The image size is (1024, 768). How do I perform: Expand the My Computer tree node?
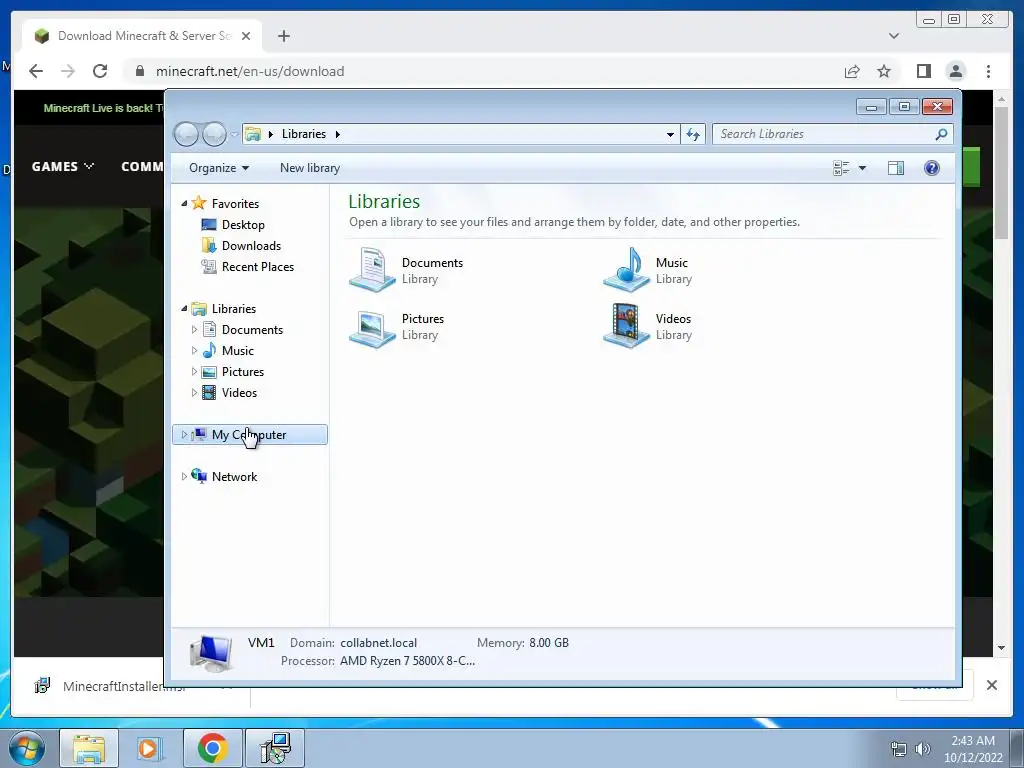(x=184, y=434)
